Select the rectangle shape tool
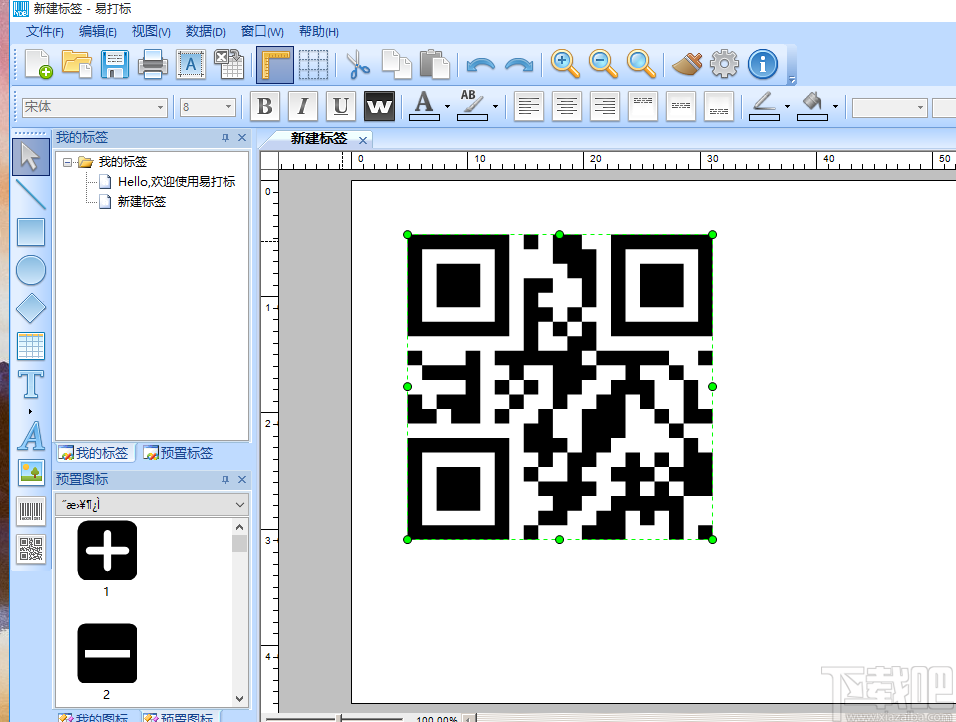 coord(30,232)
